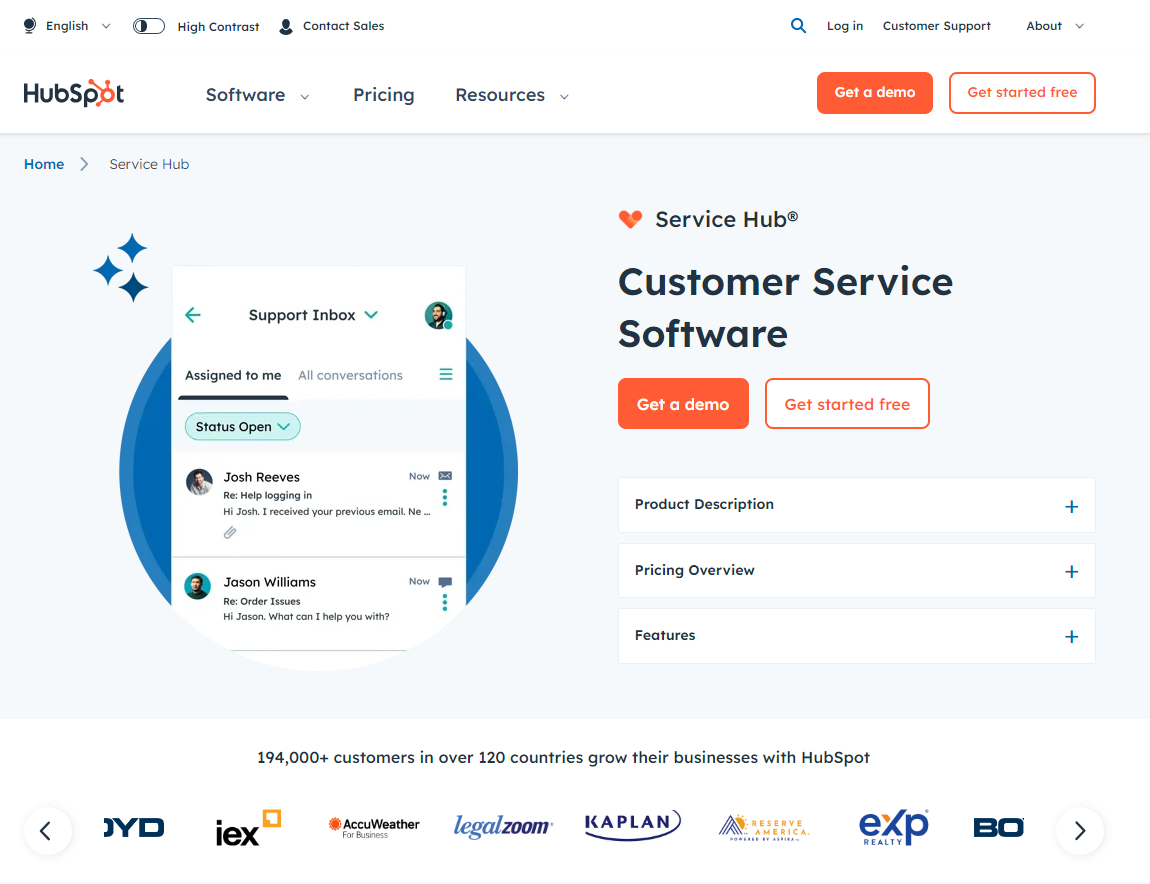Click the eXp Realty logo
Viewport: 1150px width, 884px height.
[x=893, y=828]
